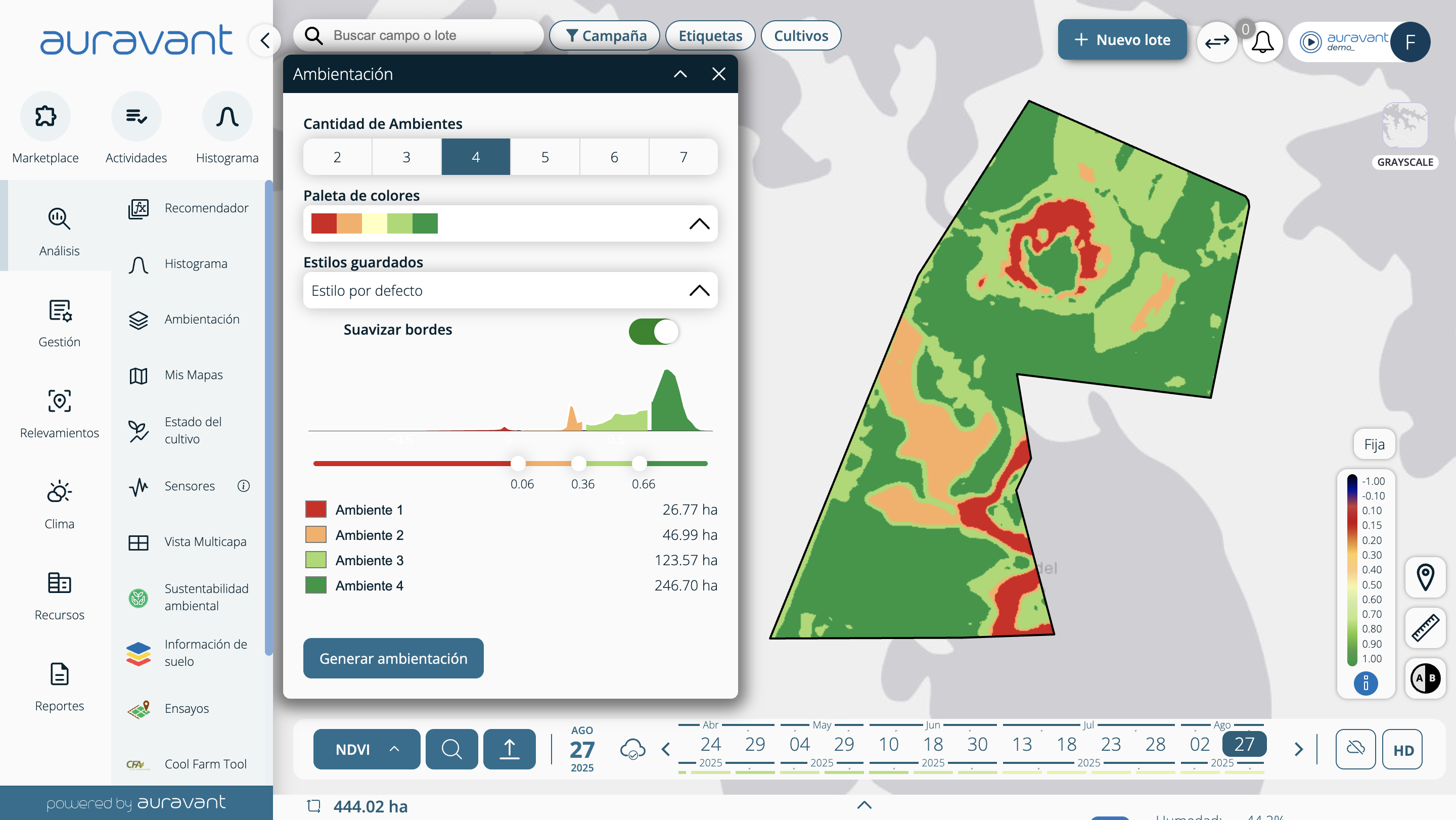Viewport: 1456px width, 820px height.
Task: Click the Sensores info circle icon
Action: point(244,486)
